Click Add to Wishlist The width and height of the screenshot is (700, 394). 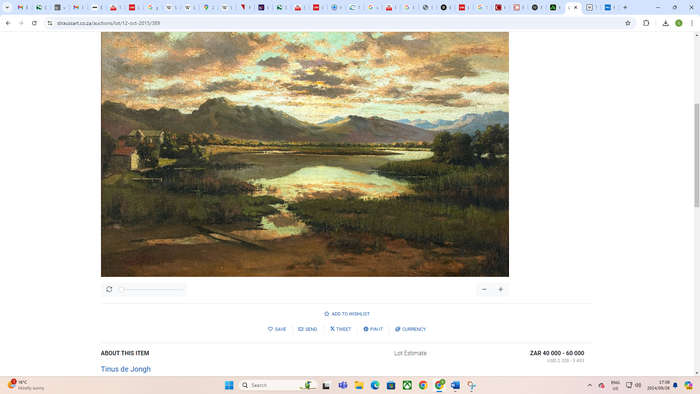coord(347,314)
